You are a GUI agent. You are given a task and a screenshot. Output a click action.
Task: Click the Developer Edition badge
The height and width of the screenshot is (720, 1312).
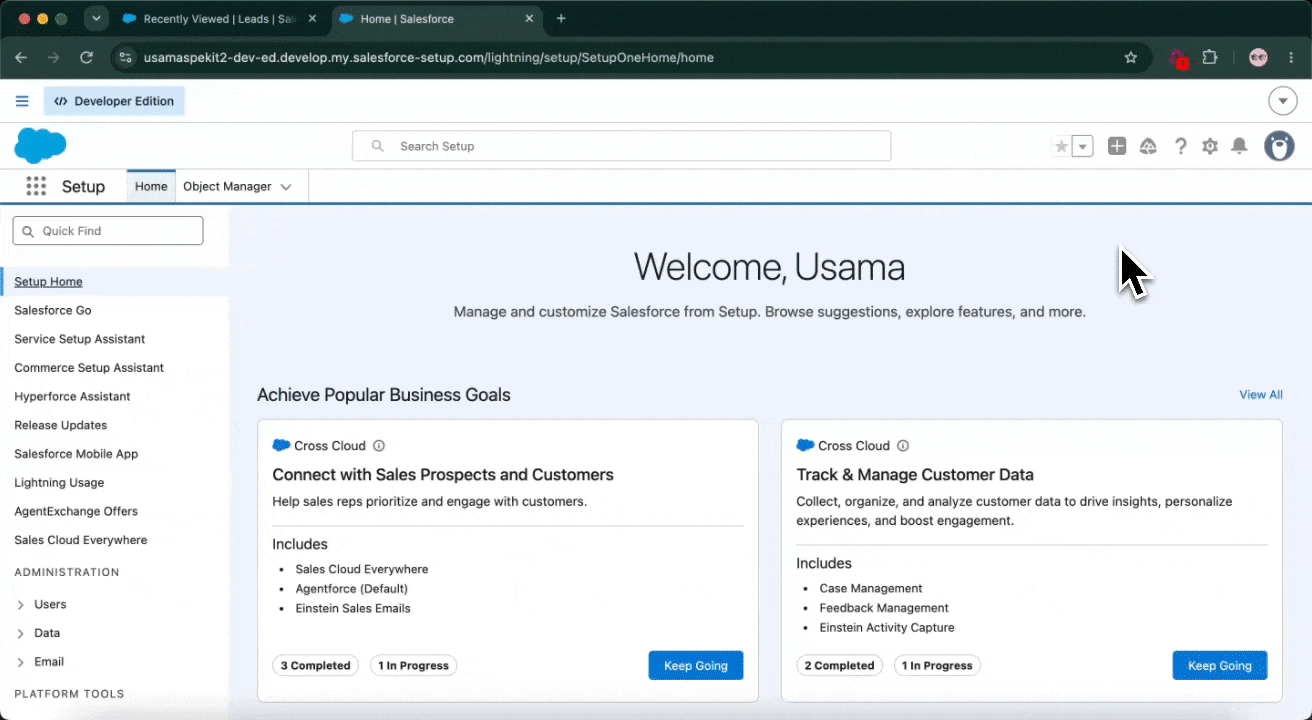[114, 101]
